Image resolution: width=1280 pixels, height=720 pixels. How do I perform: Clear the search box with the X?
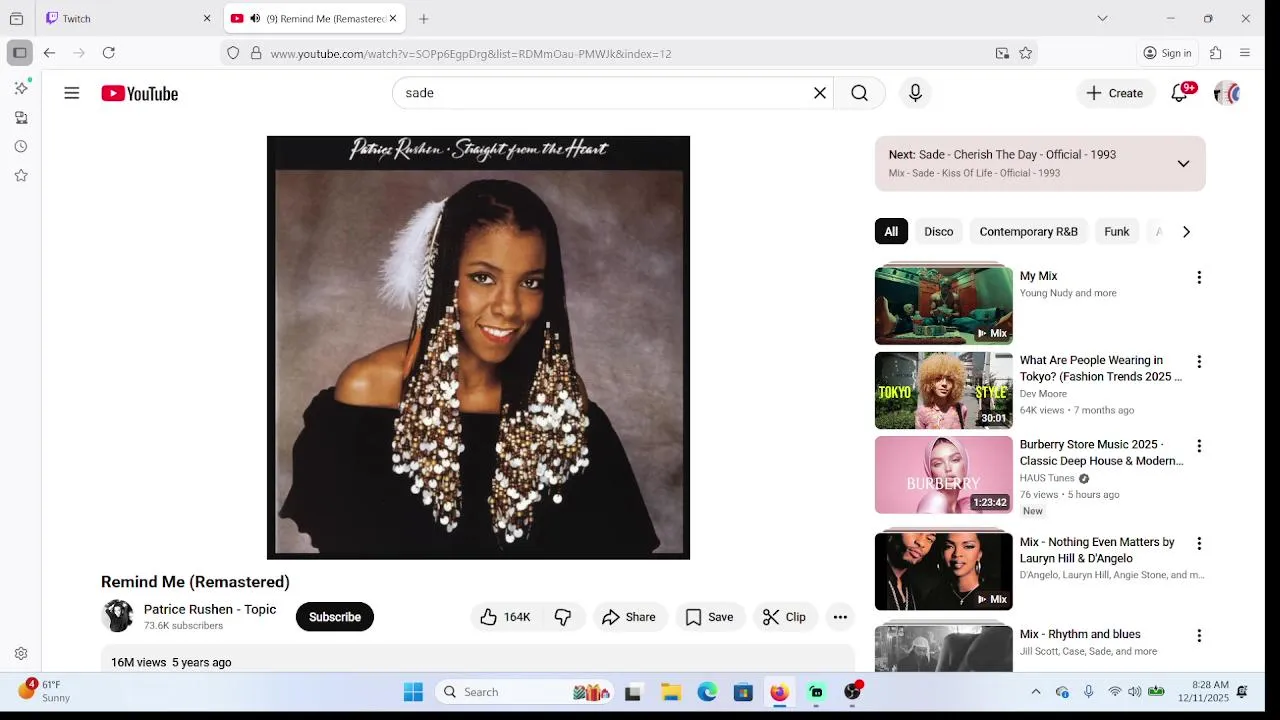[820, 93]
